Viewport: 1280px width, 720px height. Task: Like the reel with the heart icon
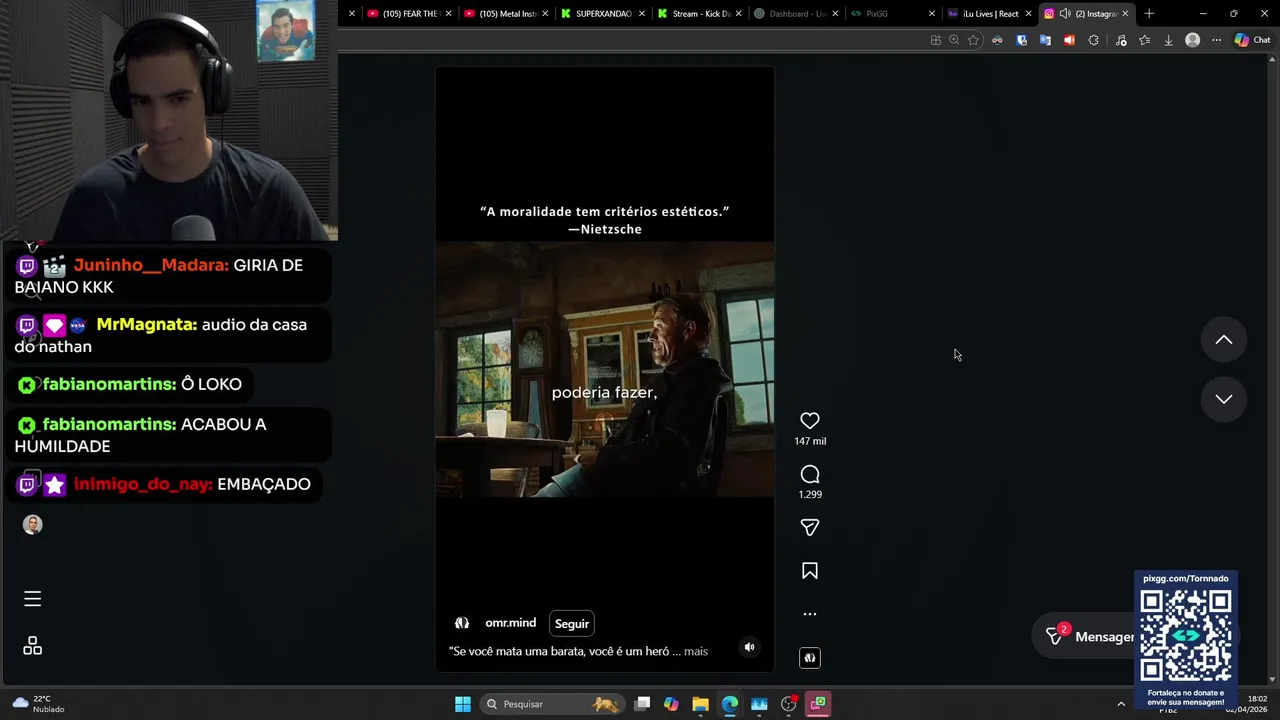coord(810,421)
